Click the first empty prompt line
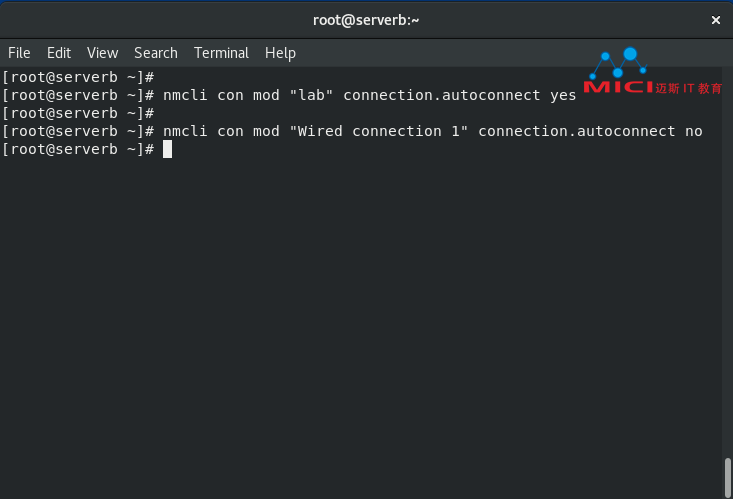733x499 pixels. coord(78,77)
